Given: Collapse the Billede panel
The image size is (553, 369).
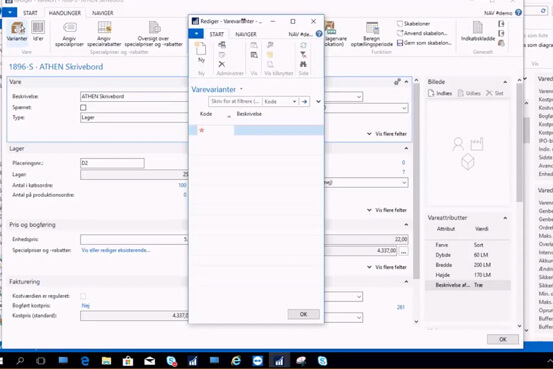Looking at the screenshot, I should click(x=505, y=82).
